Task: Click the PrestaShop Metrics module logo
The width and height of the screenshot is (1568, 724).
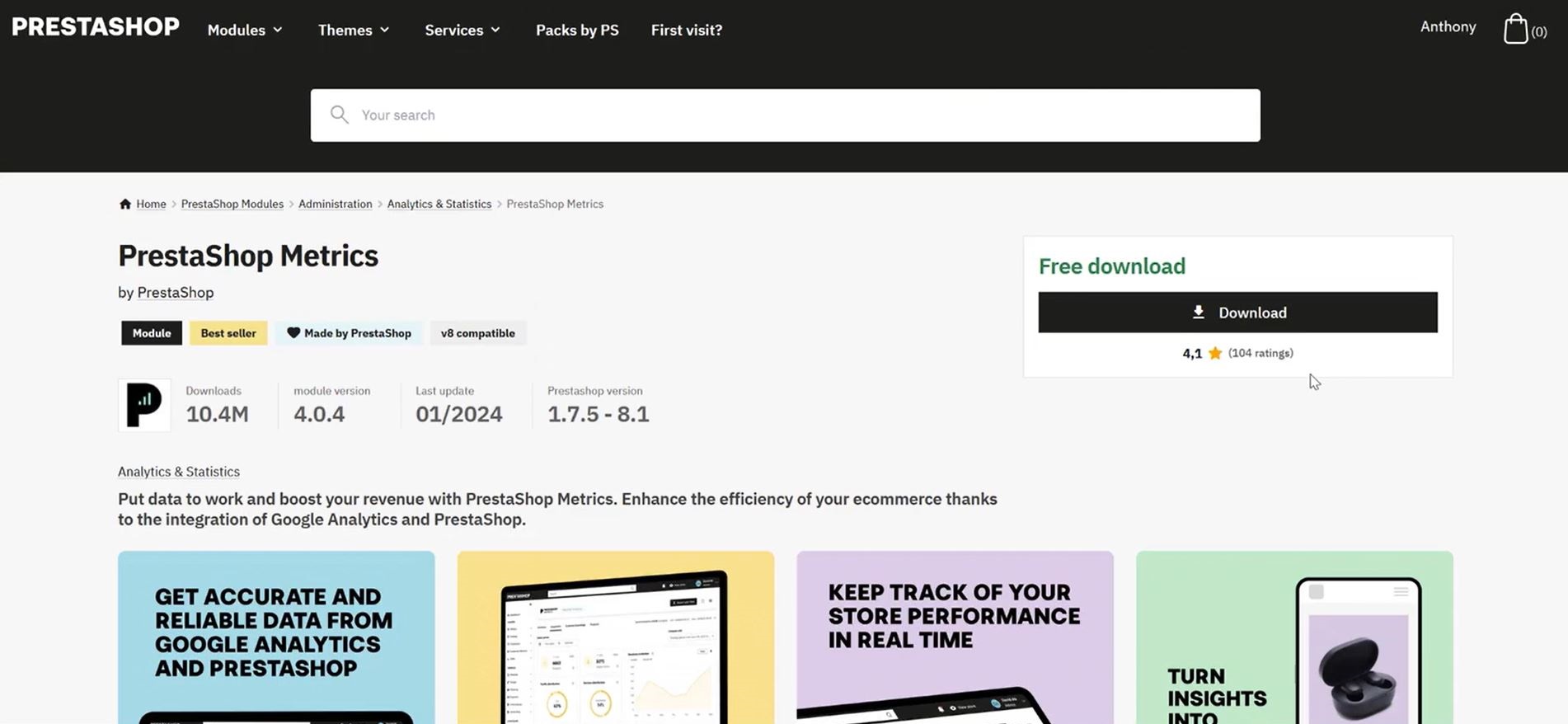Action: 144,405
